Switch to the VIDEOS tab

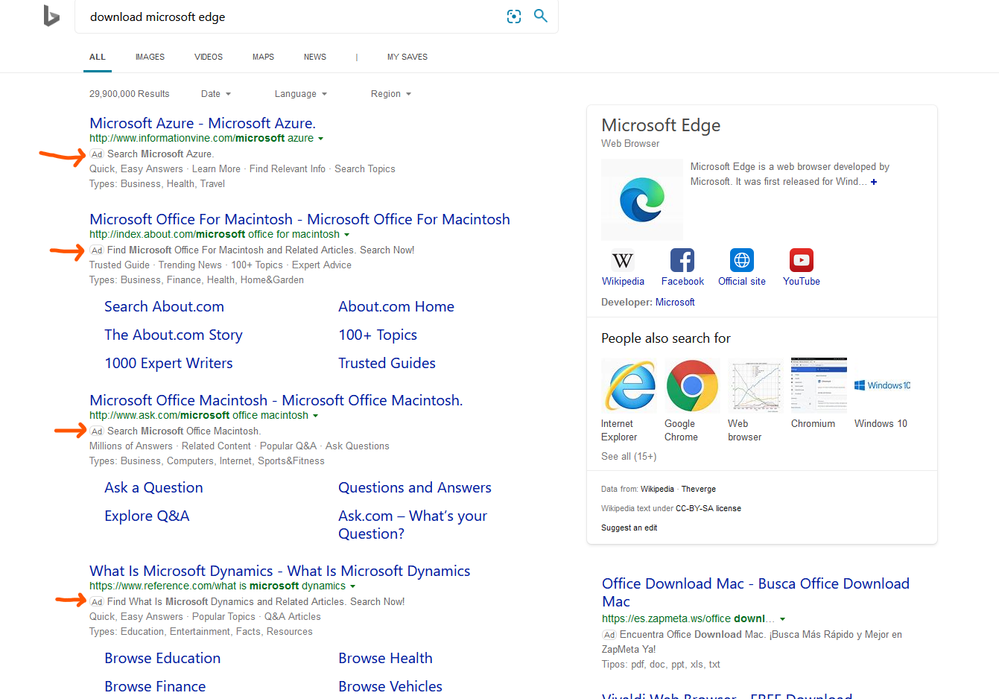[208, 57]
